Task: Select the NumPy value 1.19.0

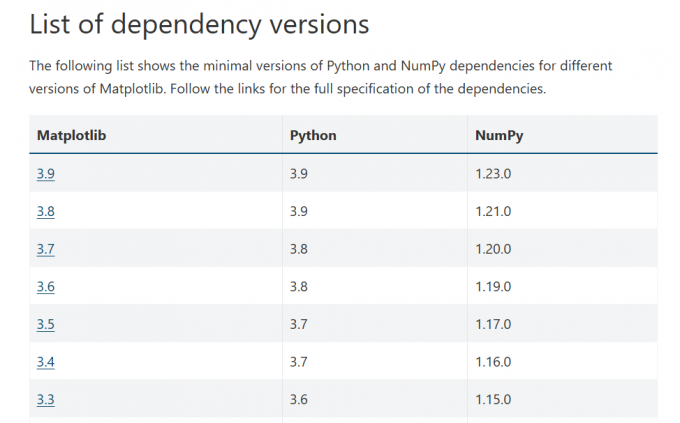Action: tap(493, 286)
